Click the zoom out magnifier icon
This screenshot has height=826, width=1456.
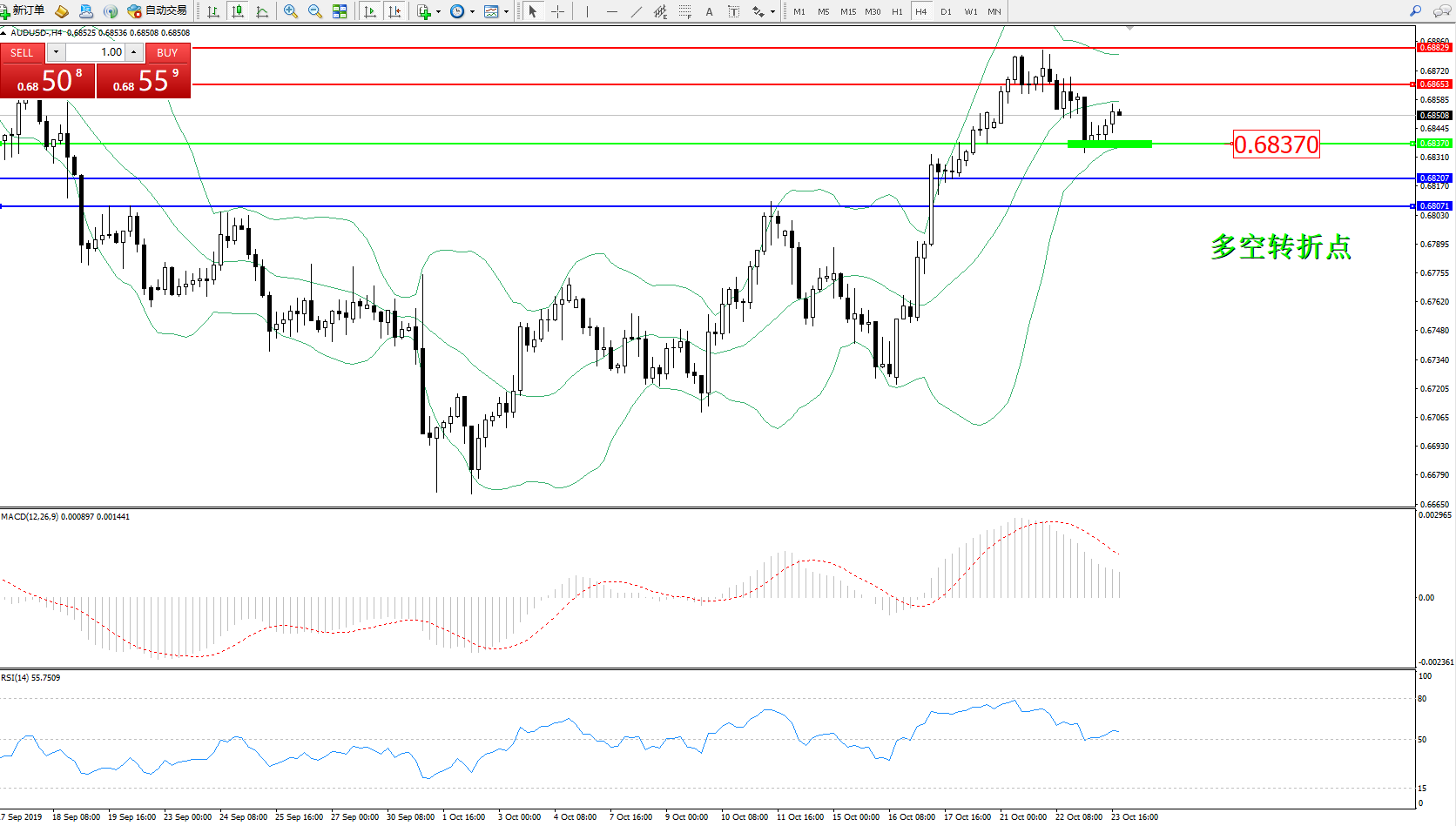(x=315, y=11)
